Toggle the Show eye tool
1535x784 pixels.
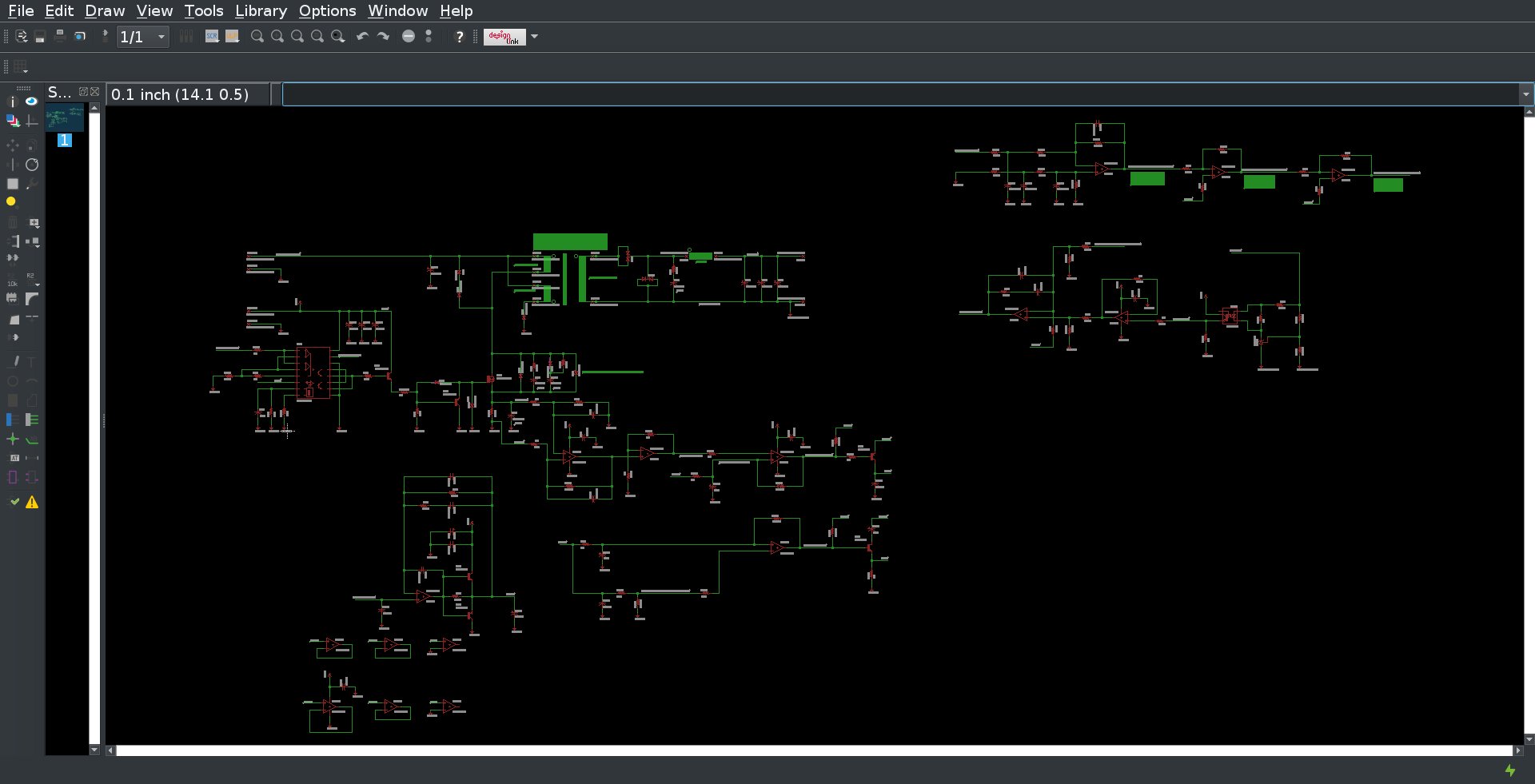[x=31, y=101]
